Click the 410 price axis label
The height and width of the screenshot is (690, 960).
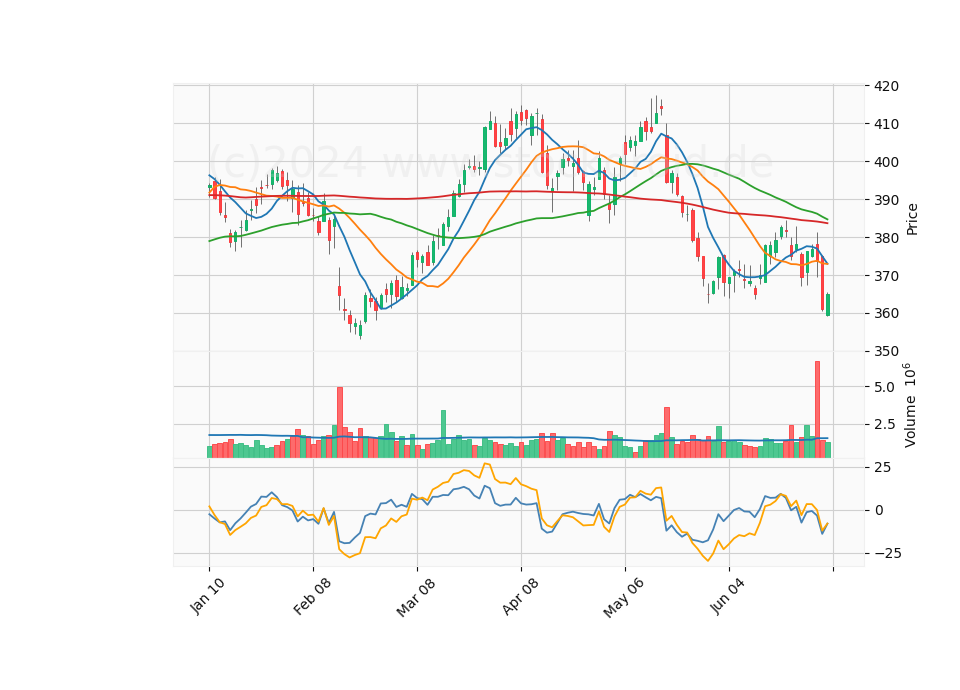tap(886, 124)
